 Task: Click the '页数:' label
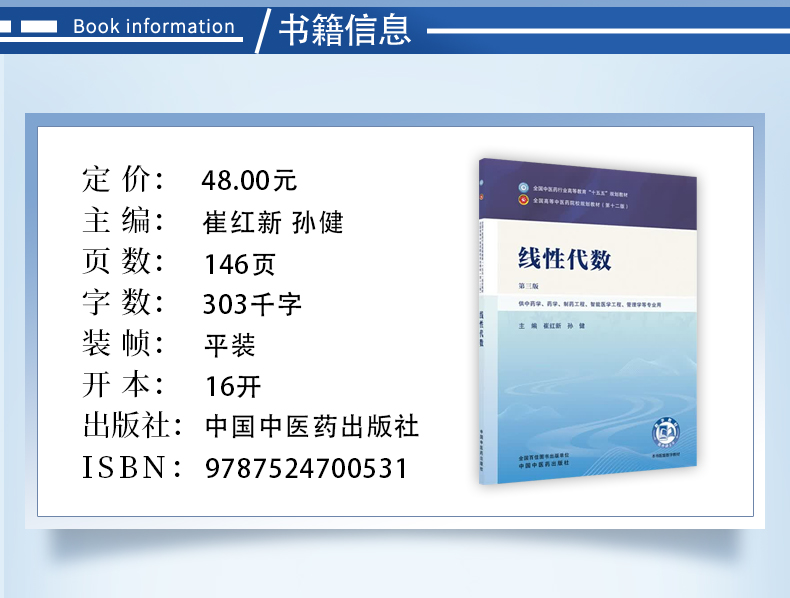[123, 262]
